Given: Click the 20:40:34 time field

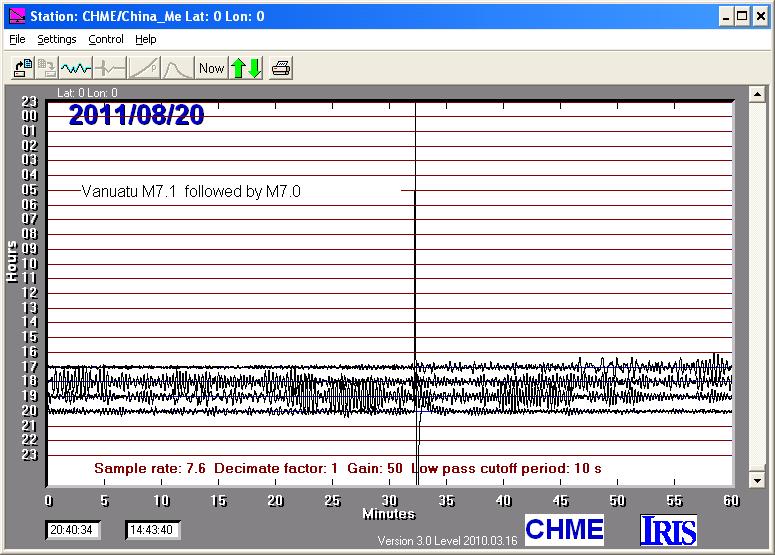Looking at the screenshot, I should coord(73,530).
